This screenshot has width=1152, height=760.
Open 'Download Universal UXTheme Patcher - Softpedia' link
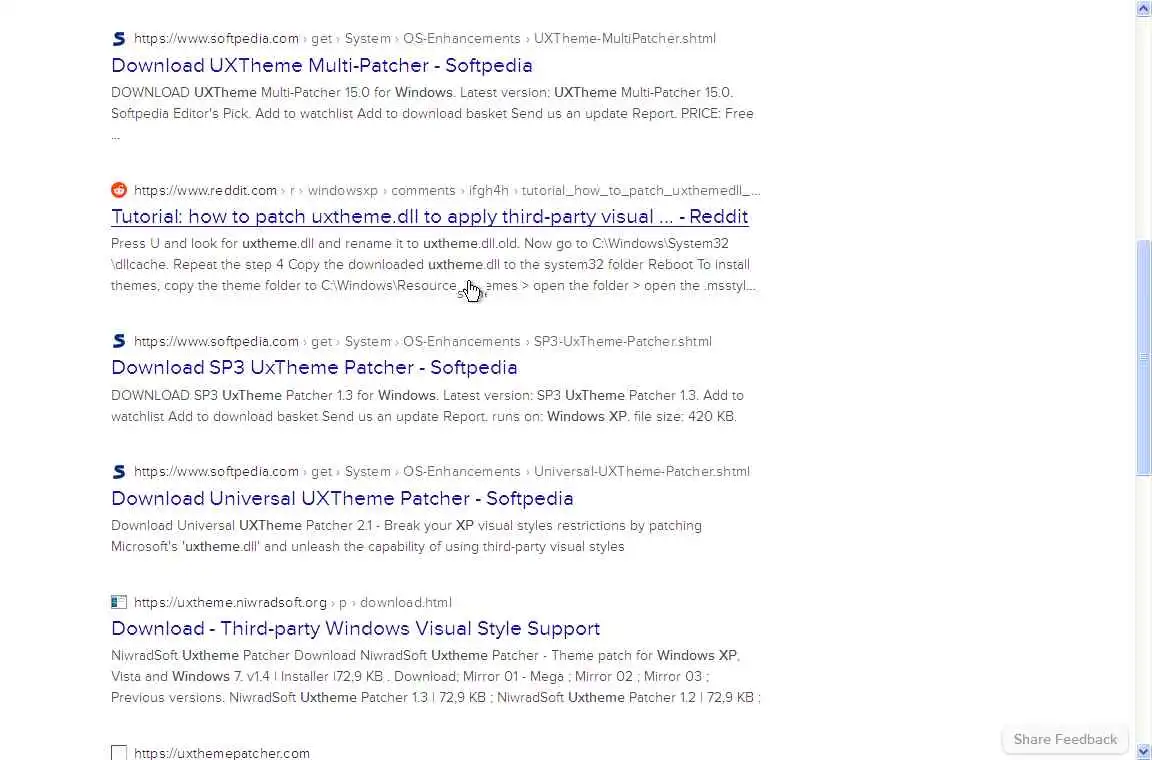coord(342,498)
